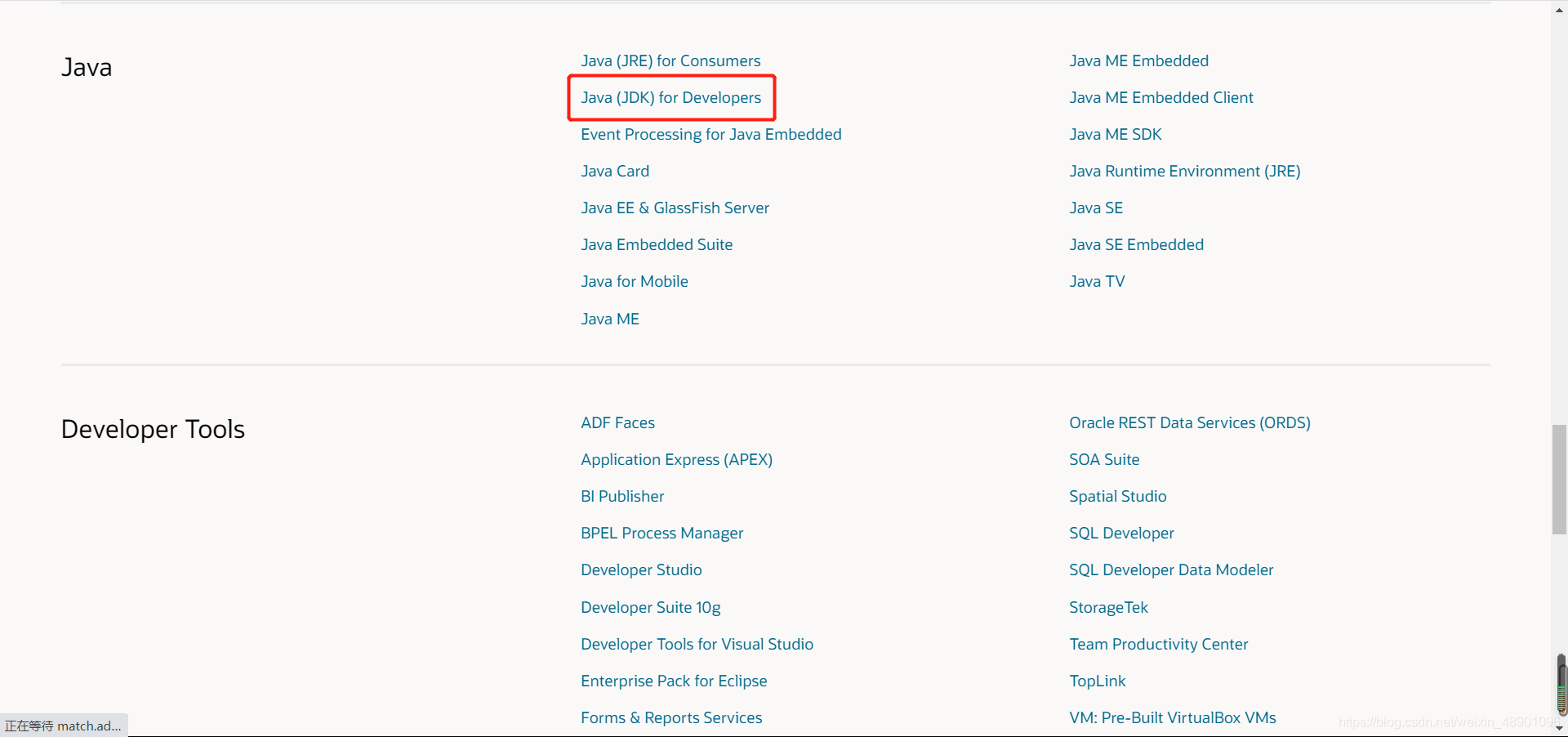The width and height of the screenshot is (1568, 737).
Task: Open Java ME Embedded link
Action: pyautogui.click(x=1139, y=61)
